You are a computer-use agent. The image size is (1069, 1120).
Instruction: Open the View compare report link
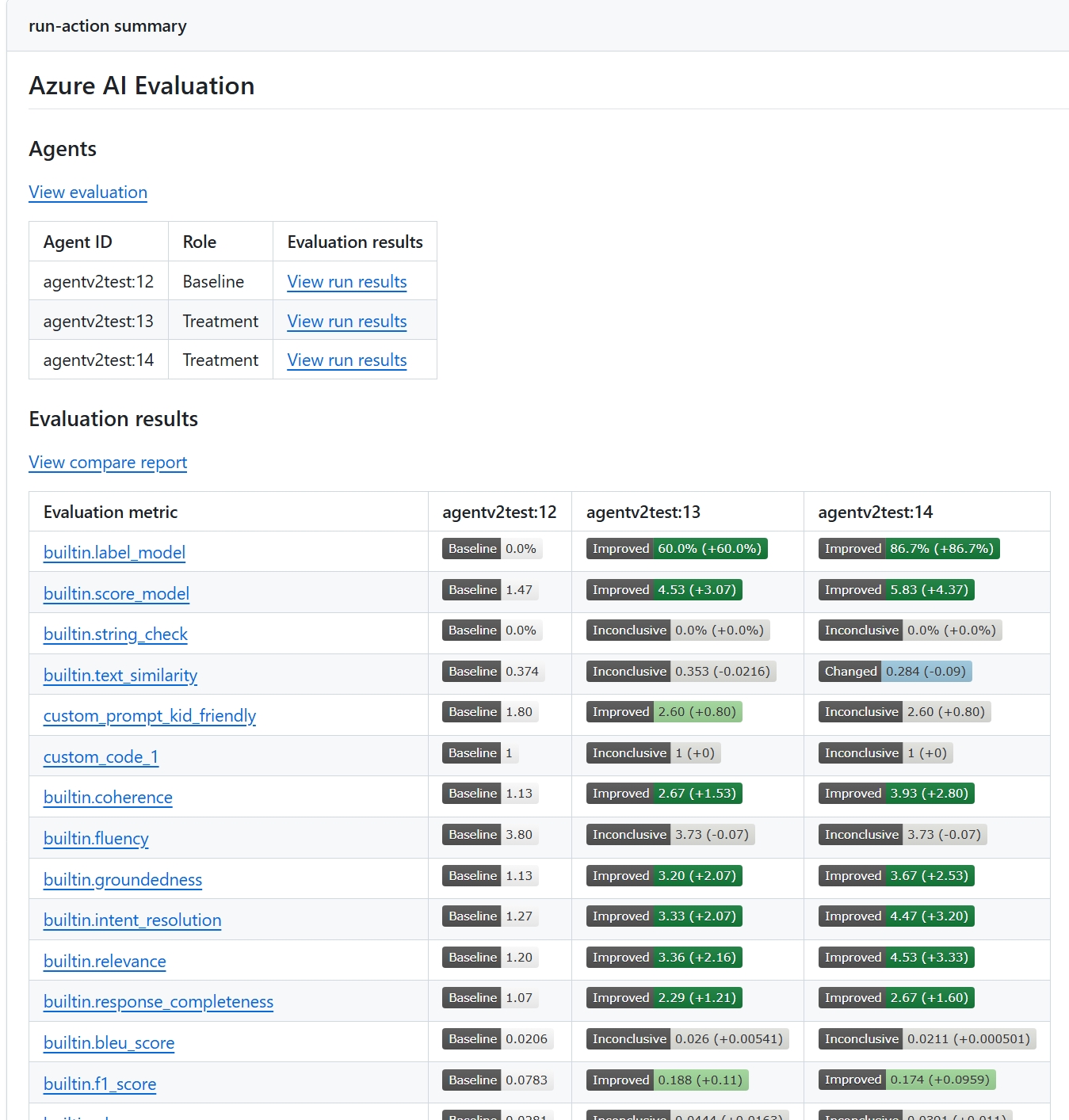point(108,462)
